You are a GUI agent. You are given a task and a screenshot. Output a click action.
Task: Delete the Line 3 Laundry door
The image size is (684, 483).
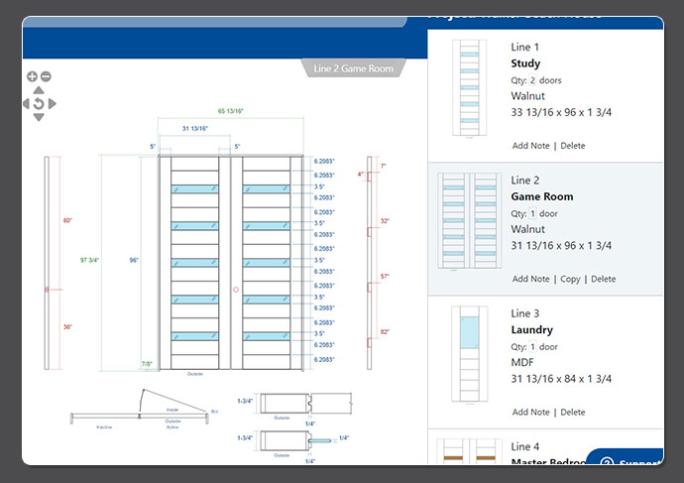573,412
